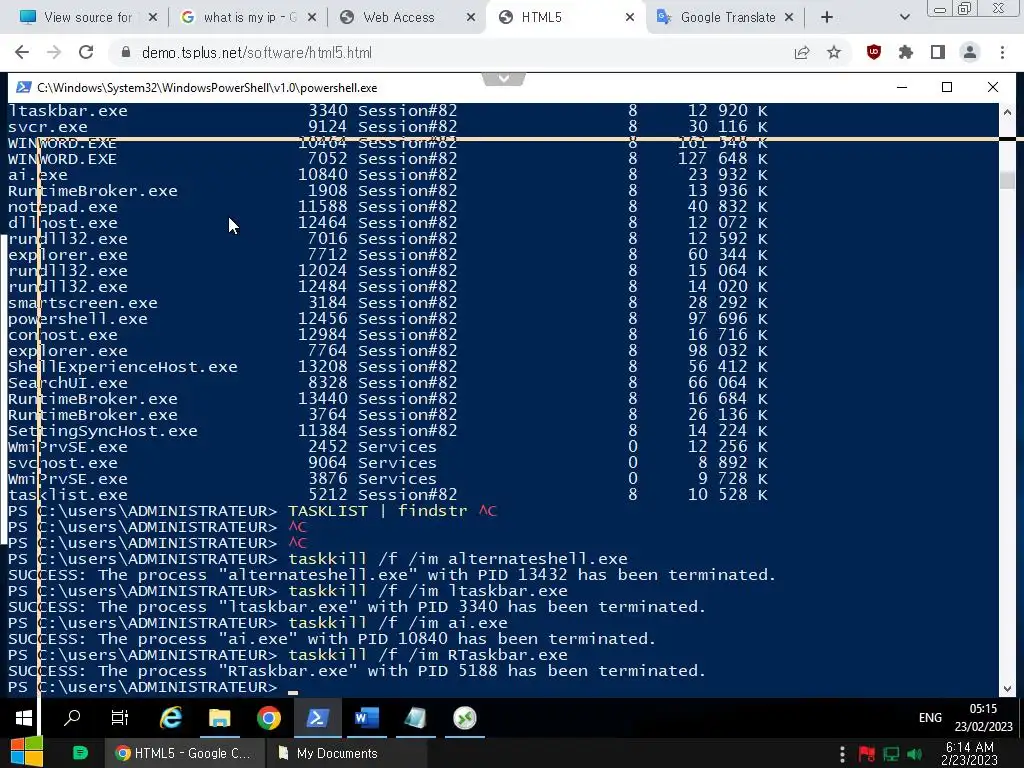Open the network tray icon
The image size is (1024, 768).
click(x=891, y=754)
